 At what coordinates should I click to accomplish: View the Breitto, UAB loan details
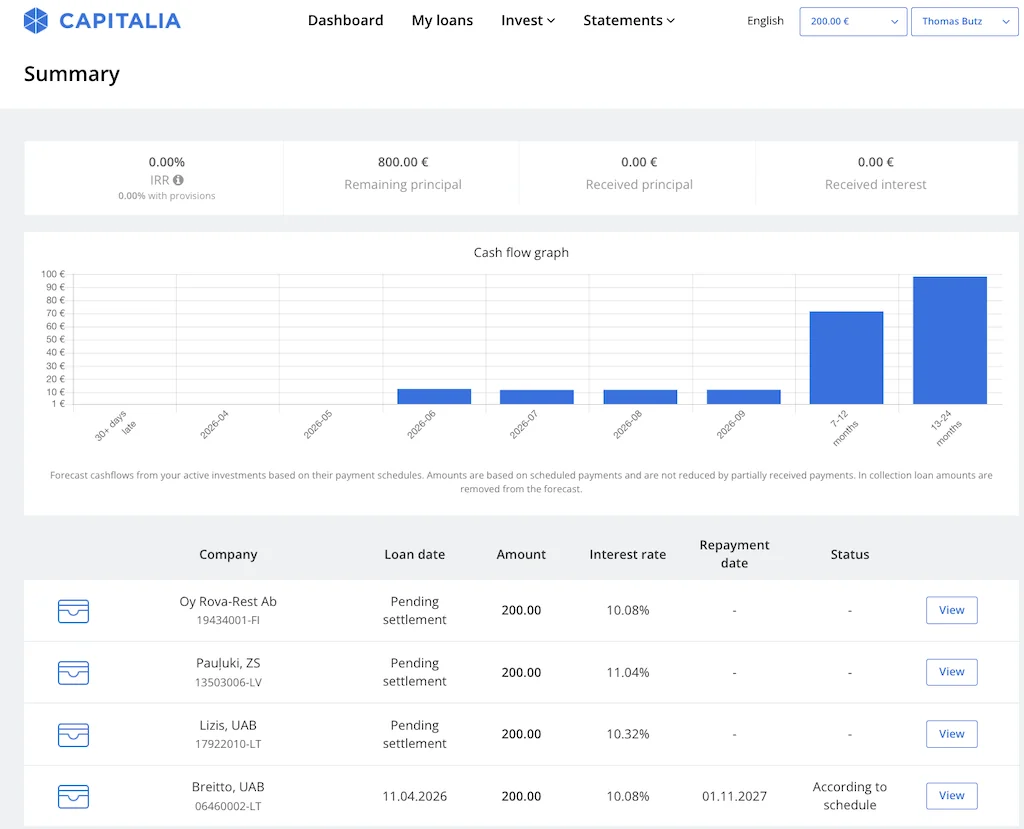951,796
